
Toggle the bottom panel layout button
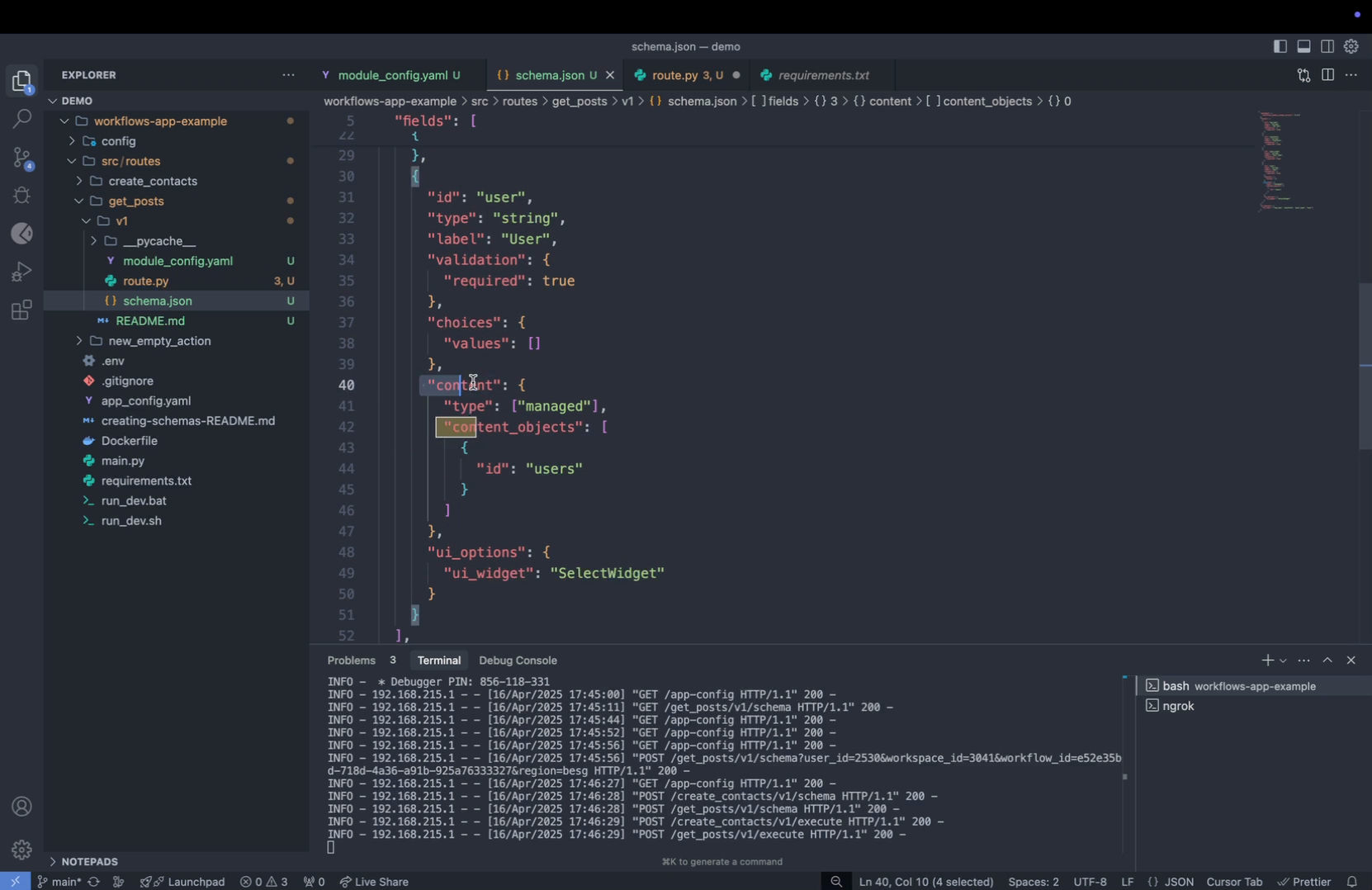[x=1303, y=47]
